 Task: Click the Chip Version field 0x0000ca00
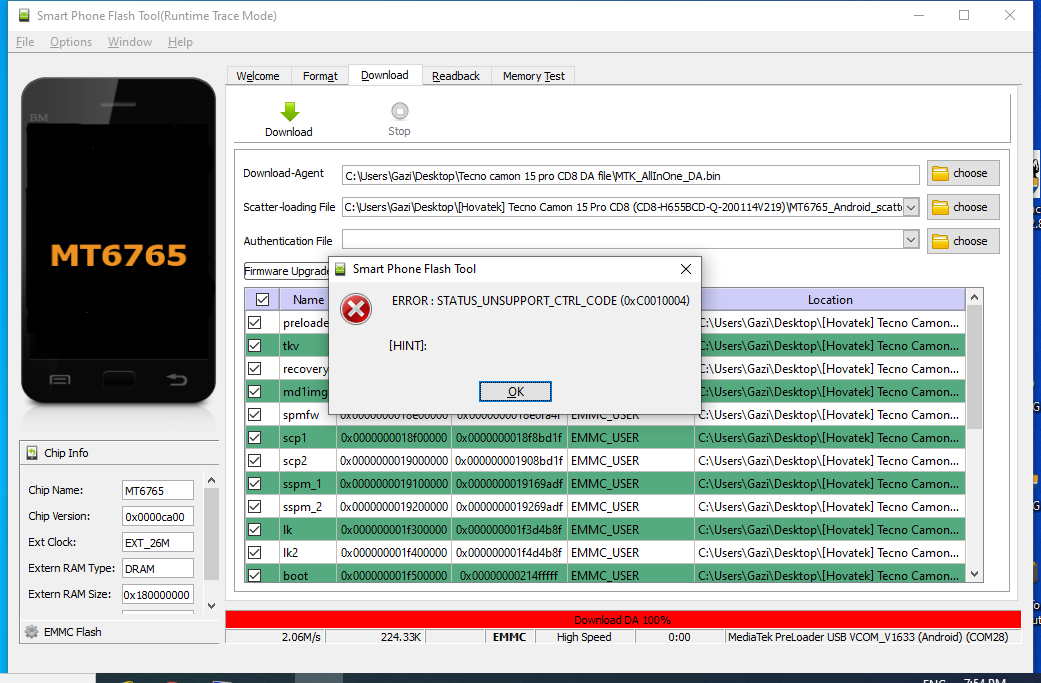click(x=157, y=516)
